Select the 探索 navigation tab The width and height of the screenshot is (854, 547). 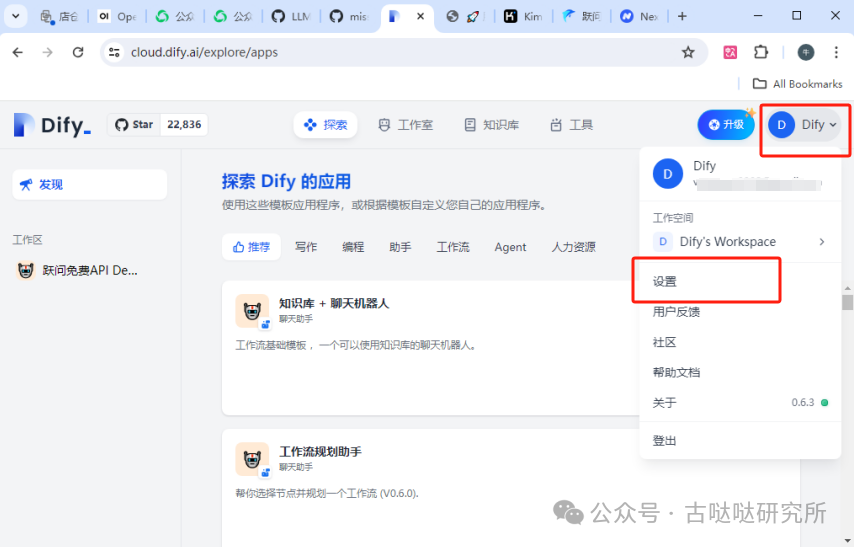point(325,125)
